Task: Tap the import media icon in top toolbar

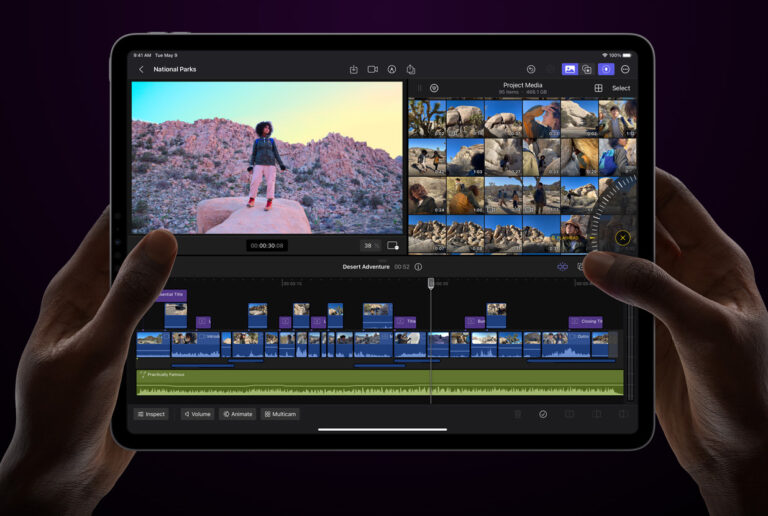Action: pyautogui.click(x=353, y=69)
